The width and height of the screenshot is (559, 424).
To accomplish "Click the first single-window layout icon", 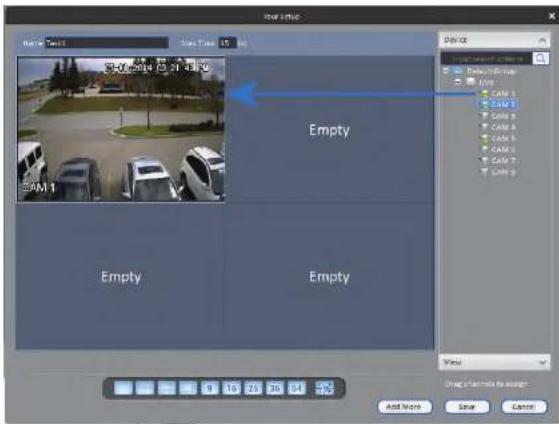I will (123, 388).
